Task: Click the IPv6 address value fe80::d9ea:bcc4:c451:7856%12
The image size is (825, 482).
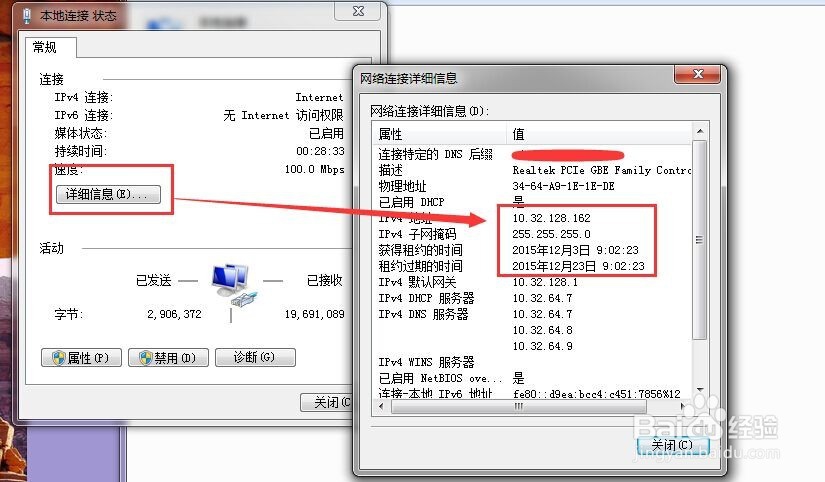Action: pos(597,394)
